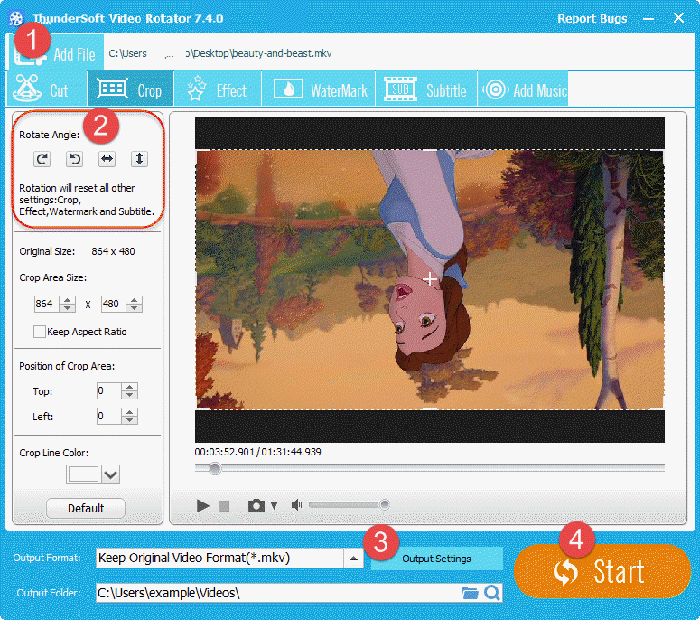This screenshot has width=700, height=620.
Task: Open the WaterMark tab
Action: (x=324, y=90)
